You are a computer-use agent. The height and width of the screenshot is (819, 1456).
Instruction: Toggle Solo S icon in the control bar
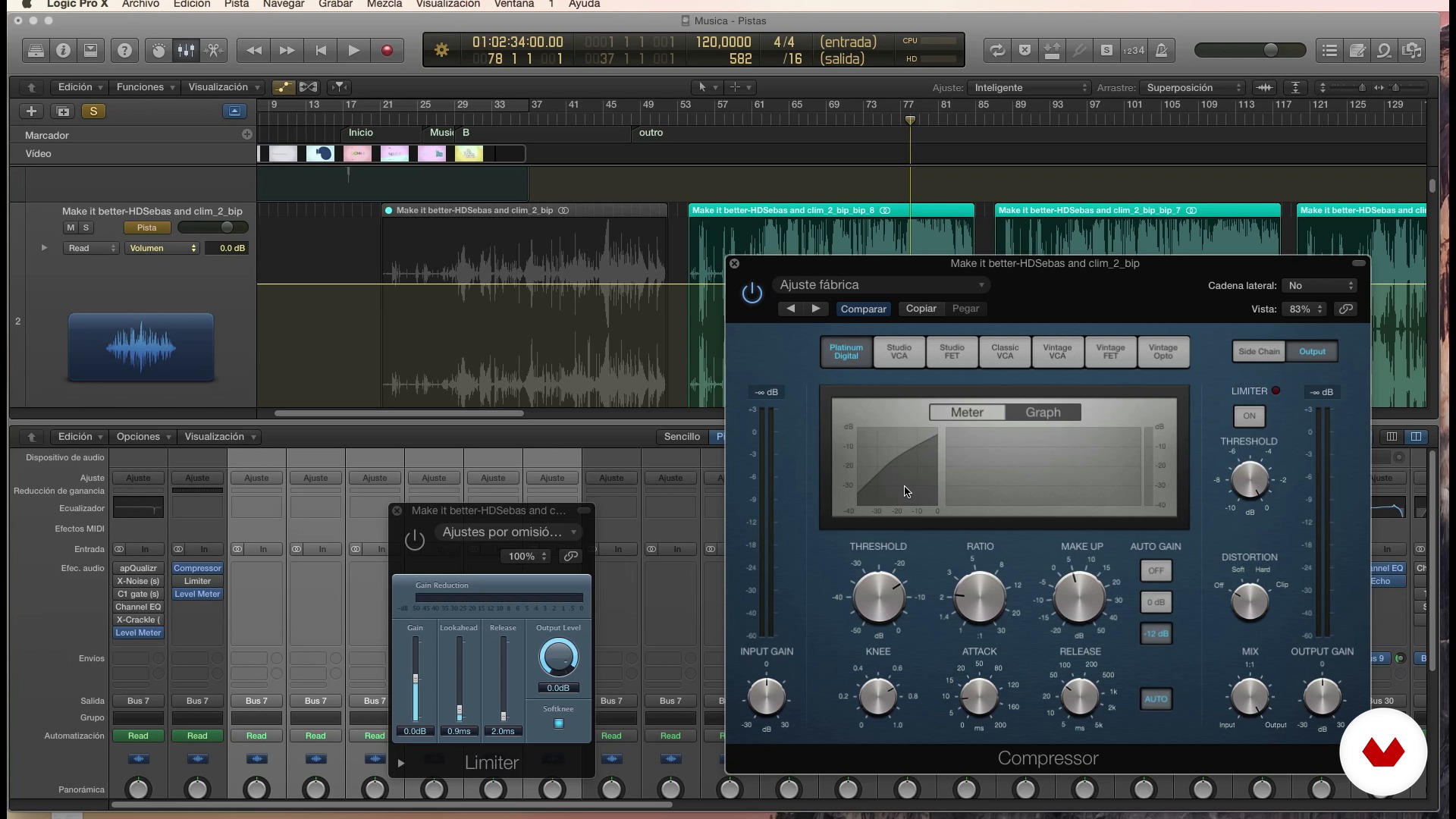point(1106,51)
